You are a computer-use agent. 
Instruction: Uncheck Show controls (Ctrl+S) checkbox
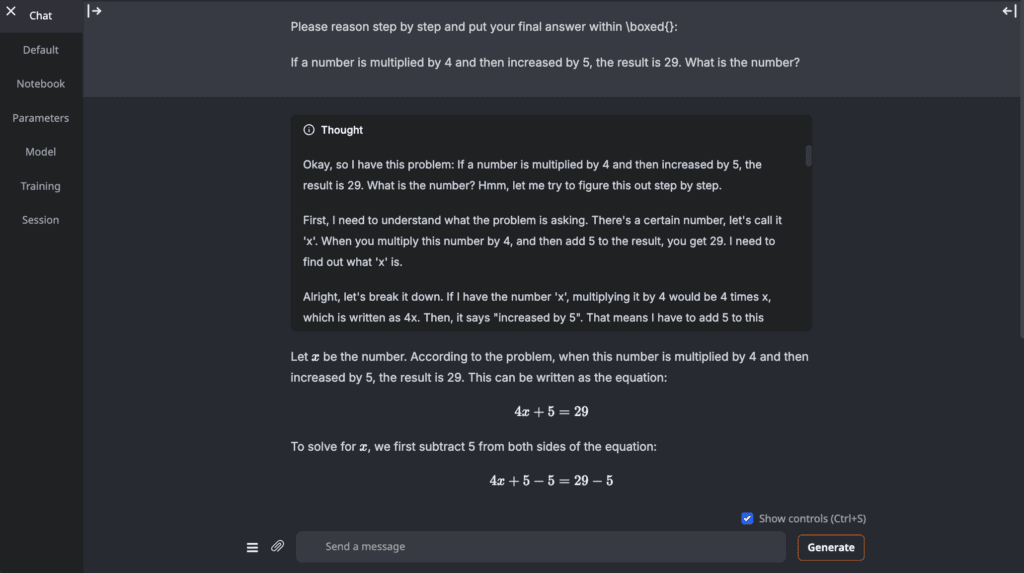pos(747,518)
